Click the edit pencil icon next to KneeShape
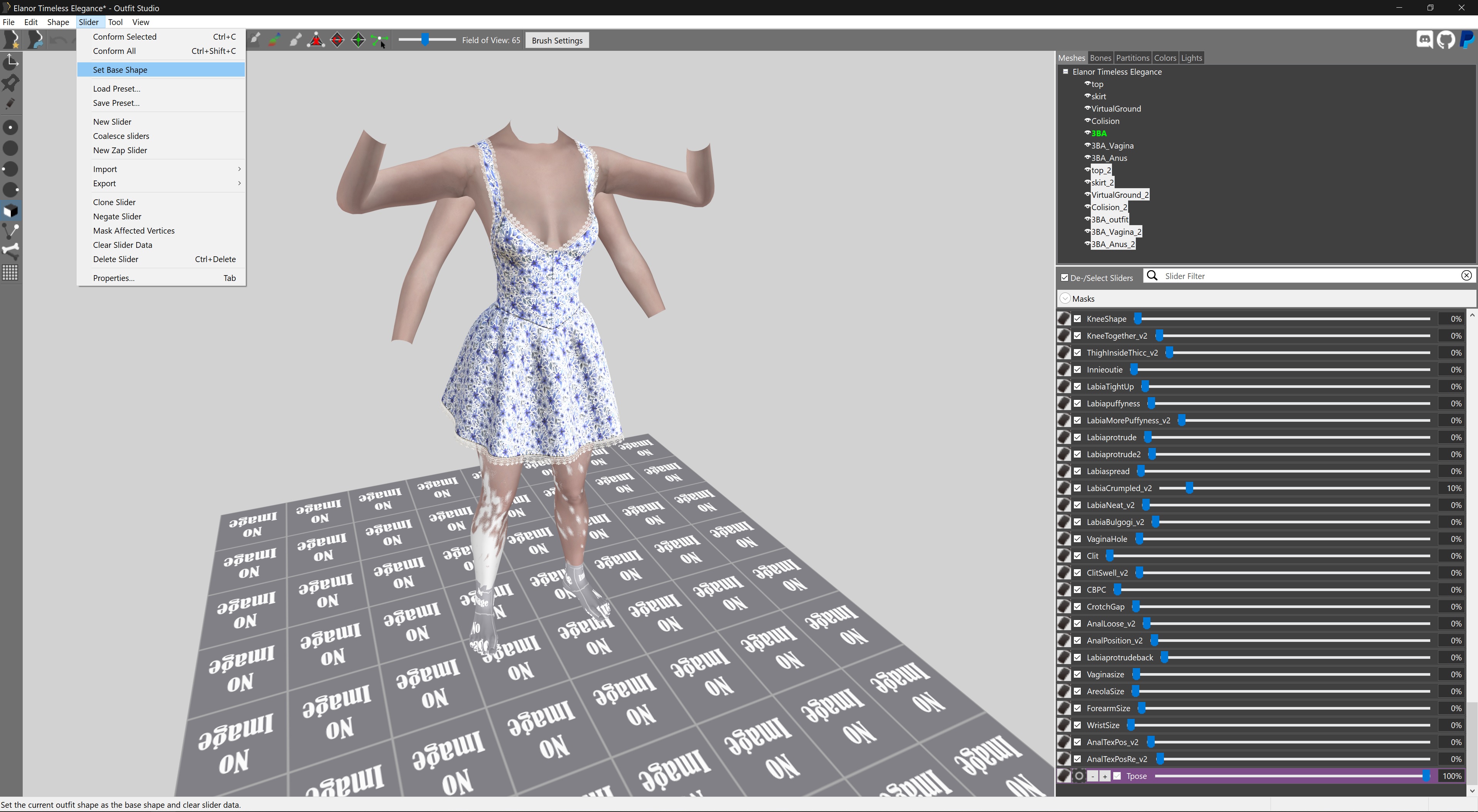Viewport: 1478px width, 812px height. point(1064,319)
